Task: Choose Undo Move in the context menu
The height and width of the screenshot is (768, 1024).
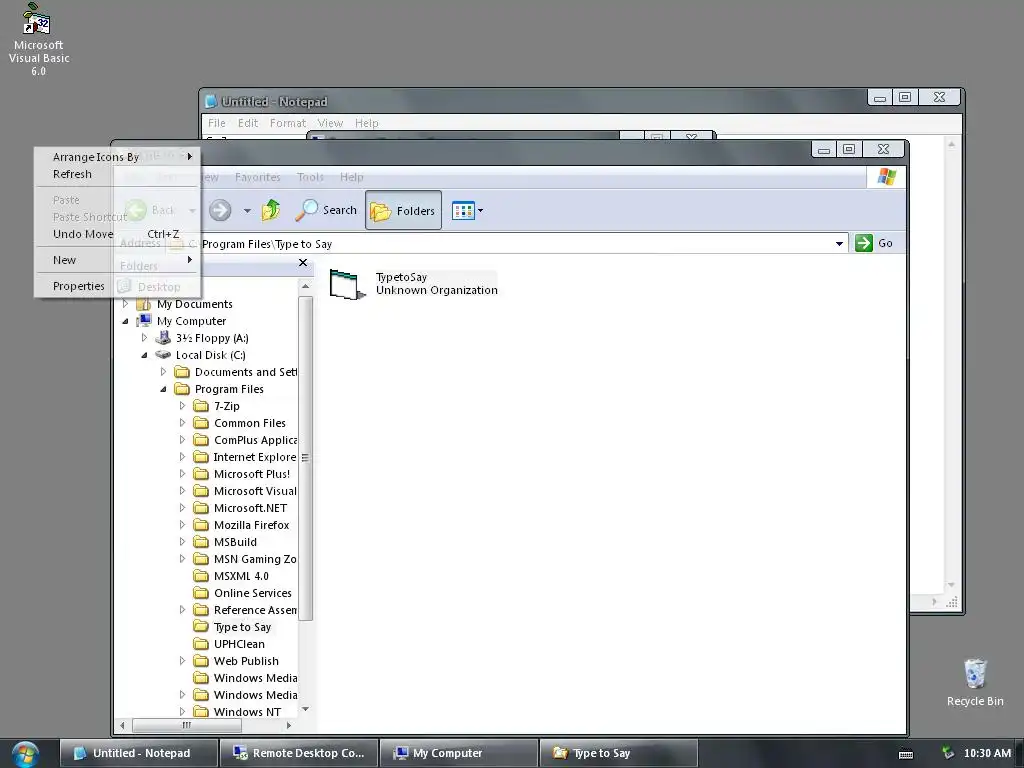Action: pos(117,234)
